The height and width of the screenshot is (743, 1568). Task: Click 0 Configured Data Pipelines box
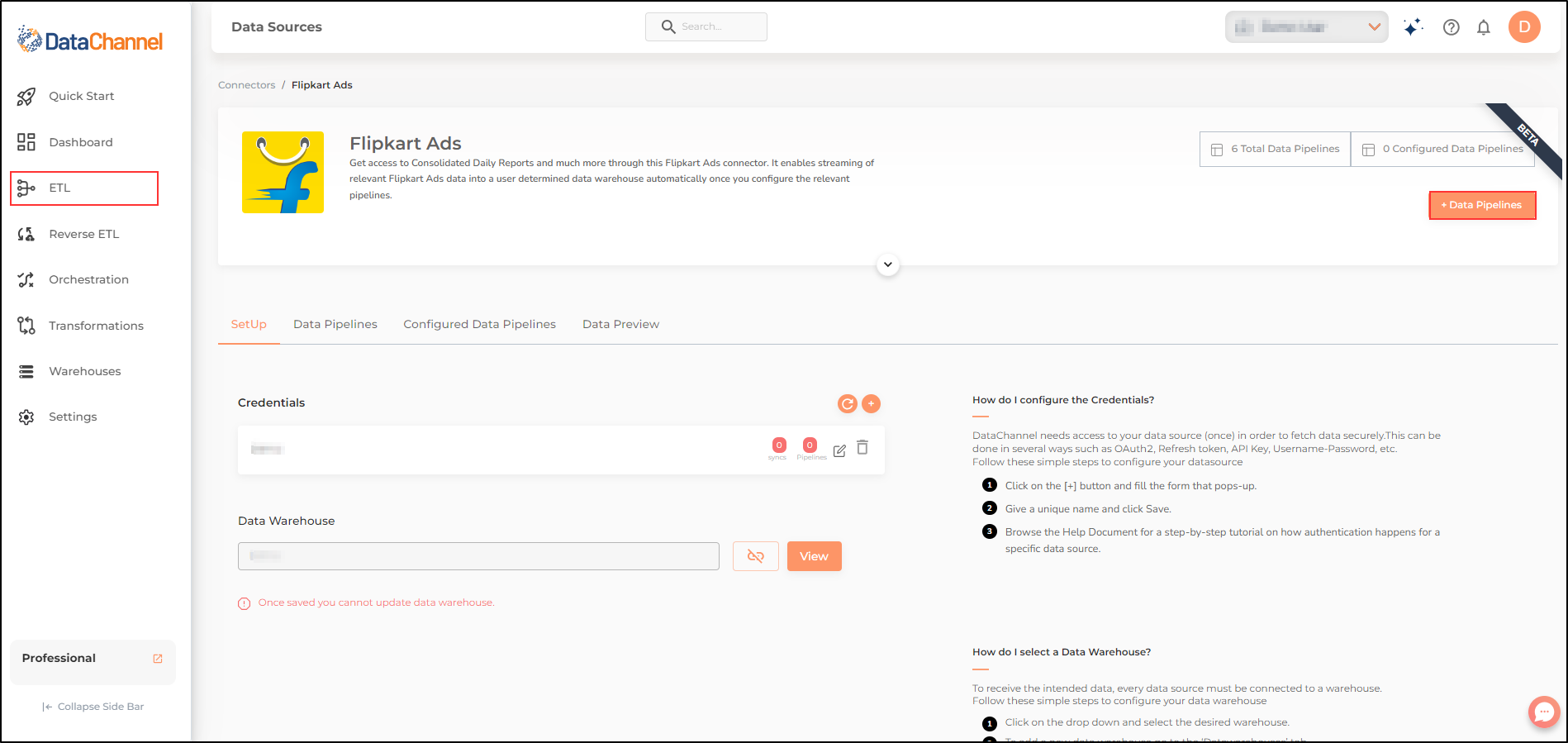[1442, 149]
